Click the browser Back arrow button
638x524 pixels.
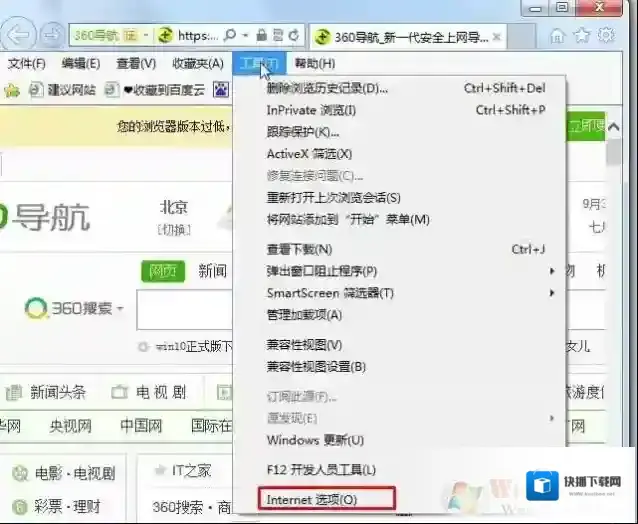[x=16, y=36]
